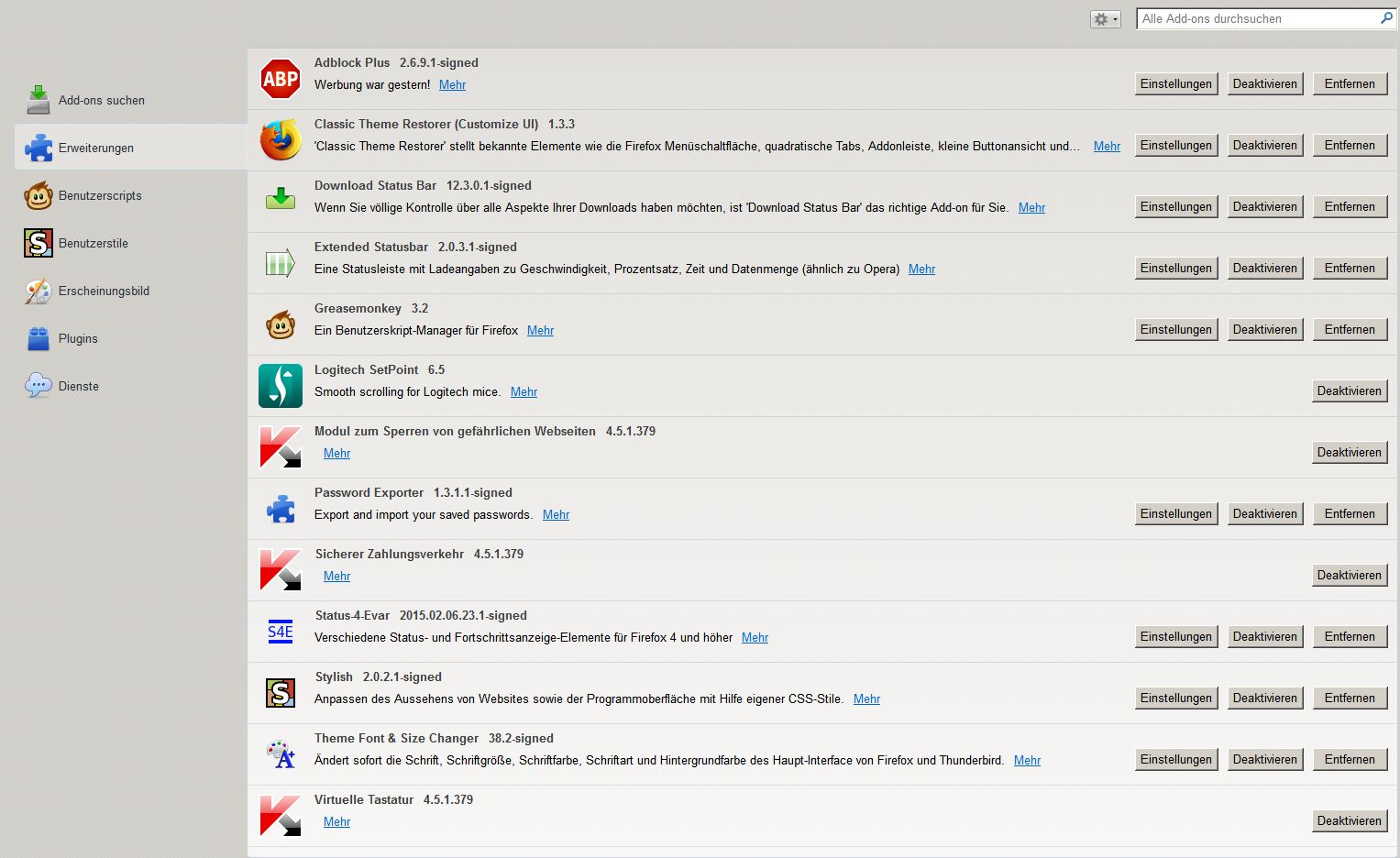The width and height of the screenshot is (1400, 858).
Task: Click the Password Exporter puzzle icon
Action: tap(281, 509)
